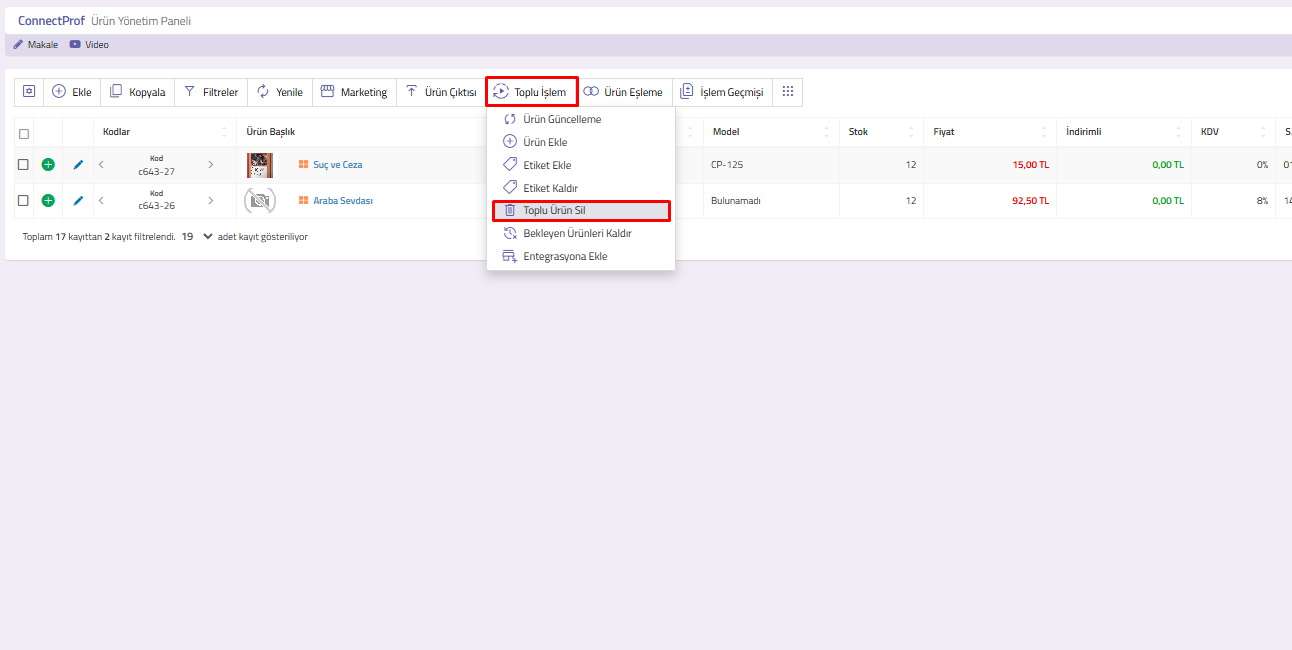Open İşlem Geçmişi history

[x=722, y=92]
